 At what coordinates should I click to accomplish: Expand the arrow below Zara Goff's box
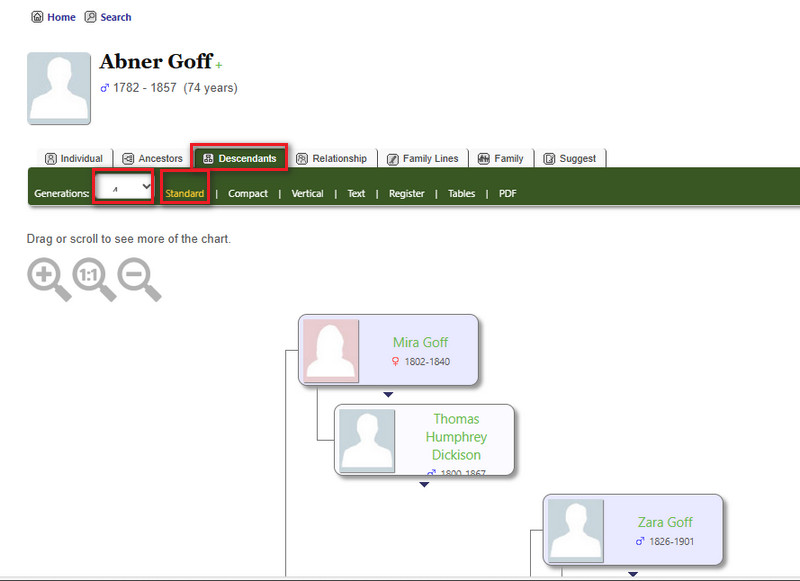point(632,573)
